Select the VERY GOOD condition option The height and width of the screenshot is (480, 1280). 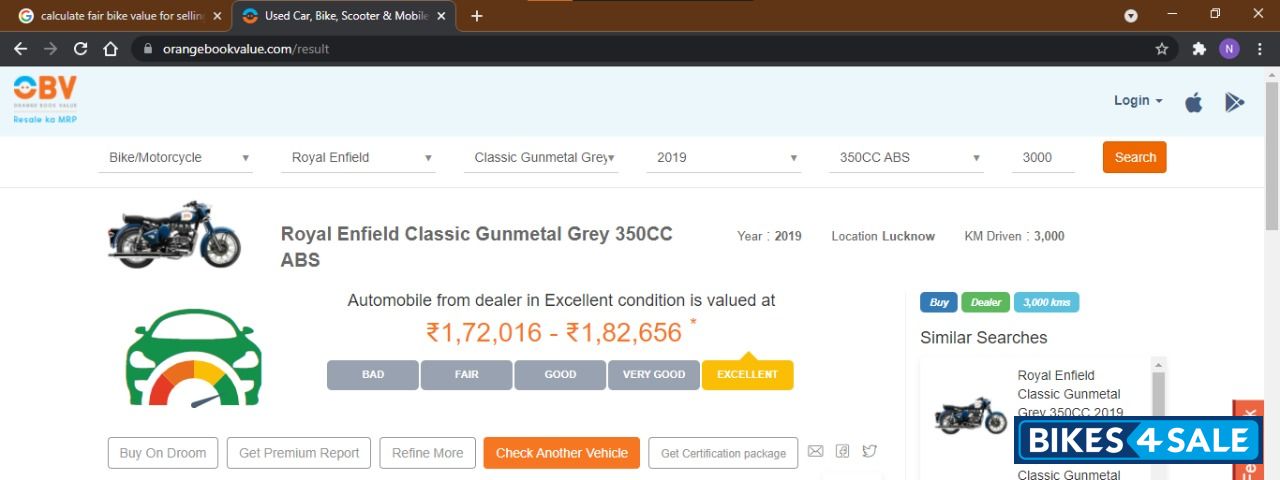click(654, 375)
